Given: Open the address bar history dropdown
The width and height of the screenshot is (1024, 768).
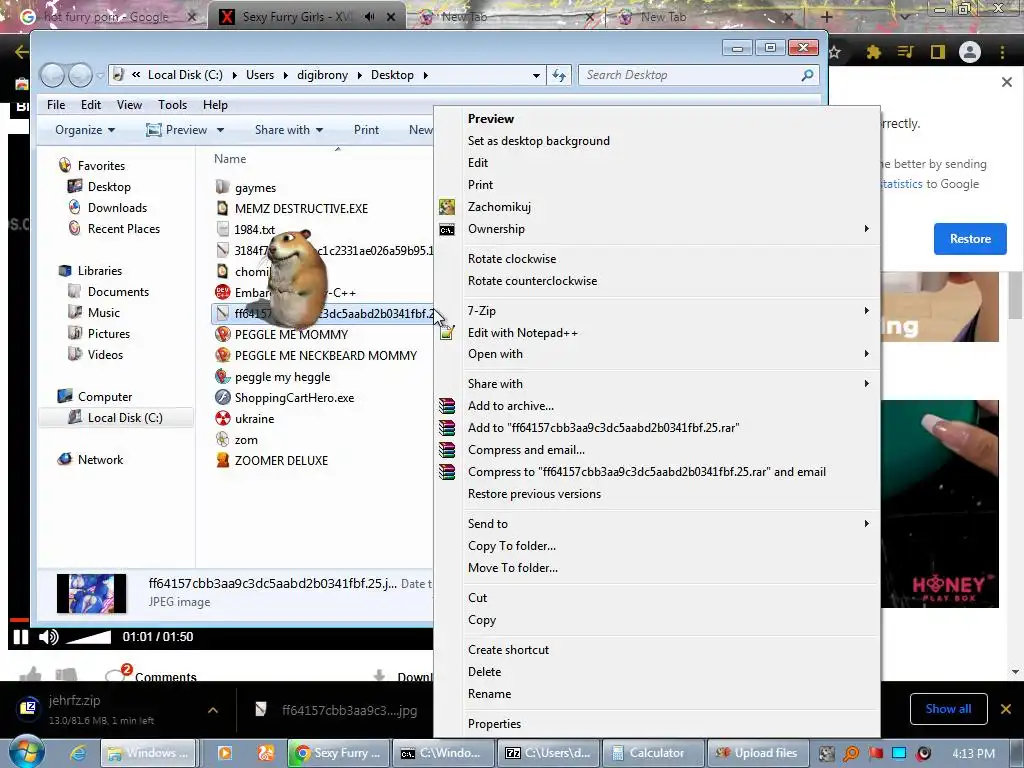Looking at the screenshot, I should point(536,76).
